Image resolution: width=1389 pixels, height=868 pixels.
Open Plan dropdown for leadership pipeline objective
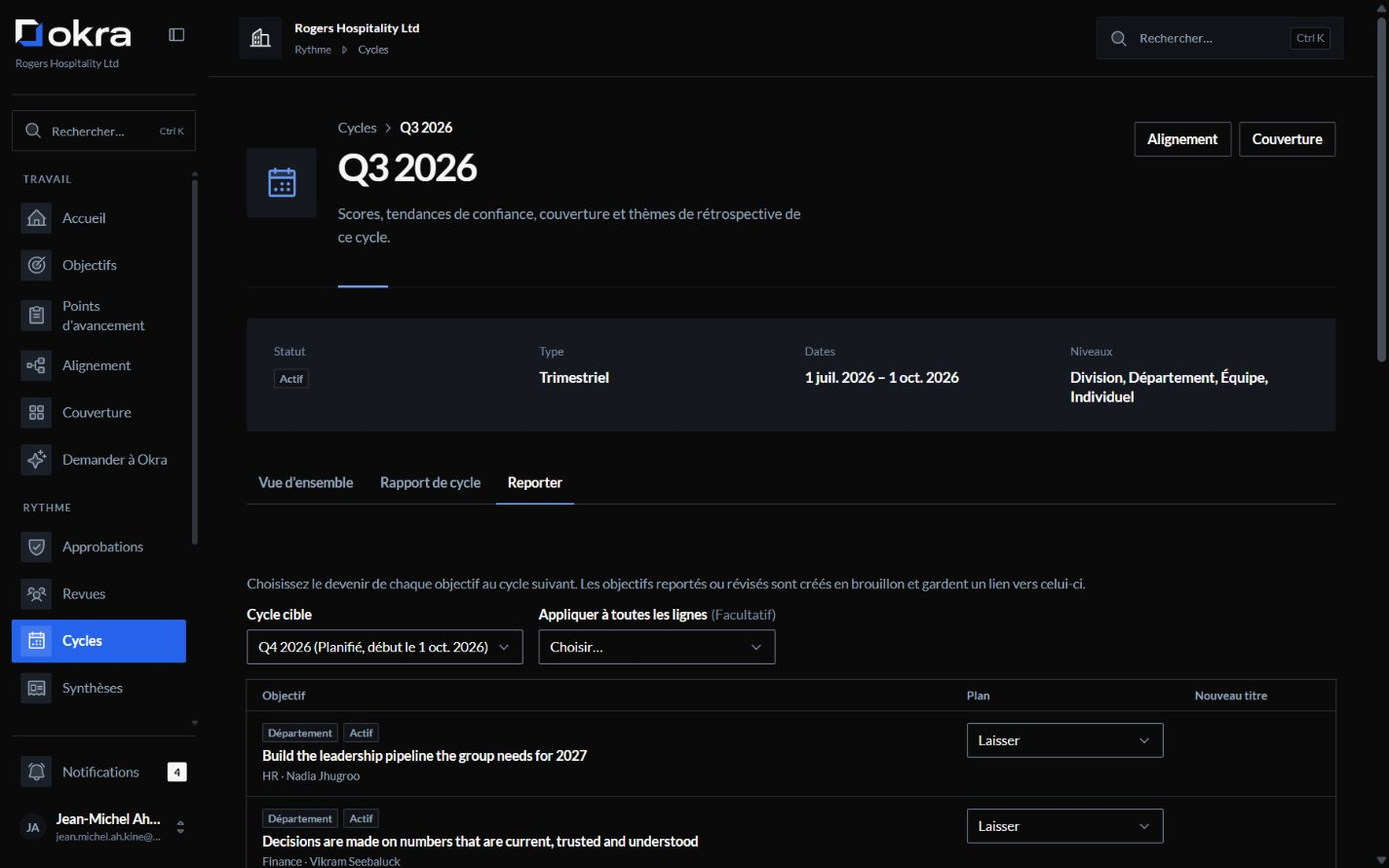point(1064,740)
